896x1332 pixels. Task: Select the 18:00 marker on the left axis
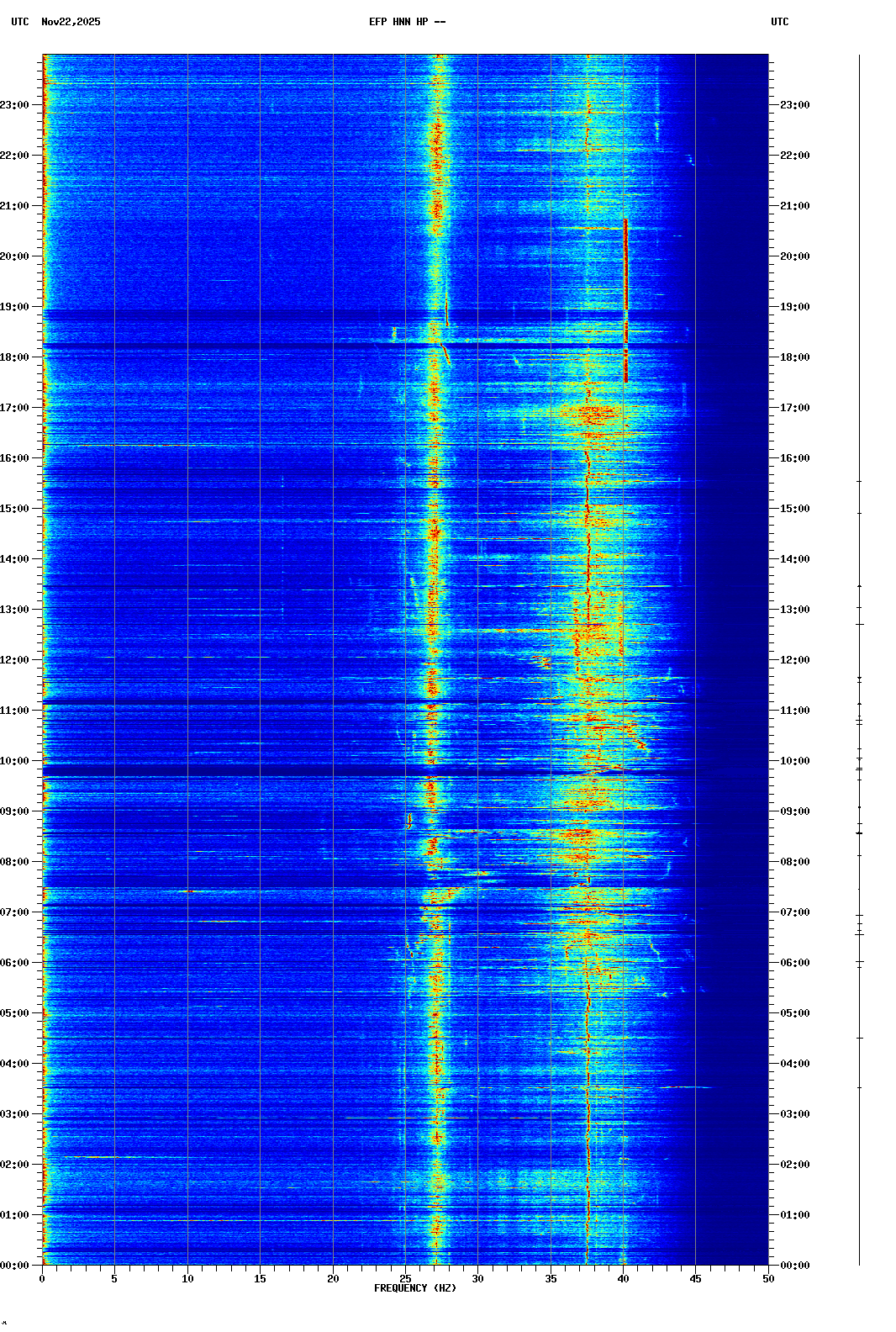pyautogui.click(x=15, y=357)
